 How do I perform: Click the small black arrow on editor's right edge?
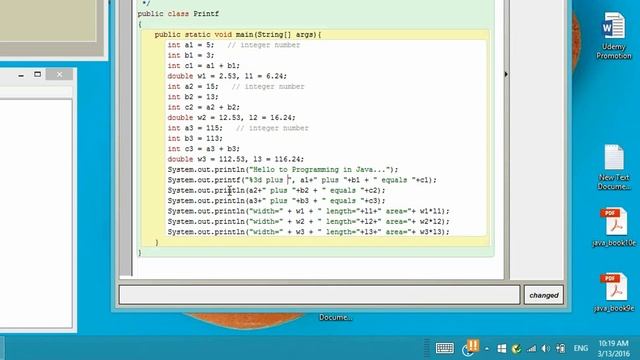[506, 74]
